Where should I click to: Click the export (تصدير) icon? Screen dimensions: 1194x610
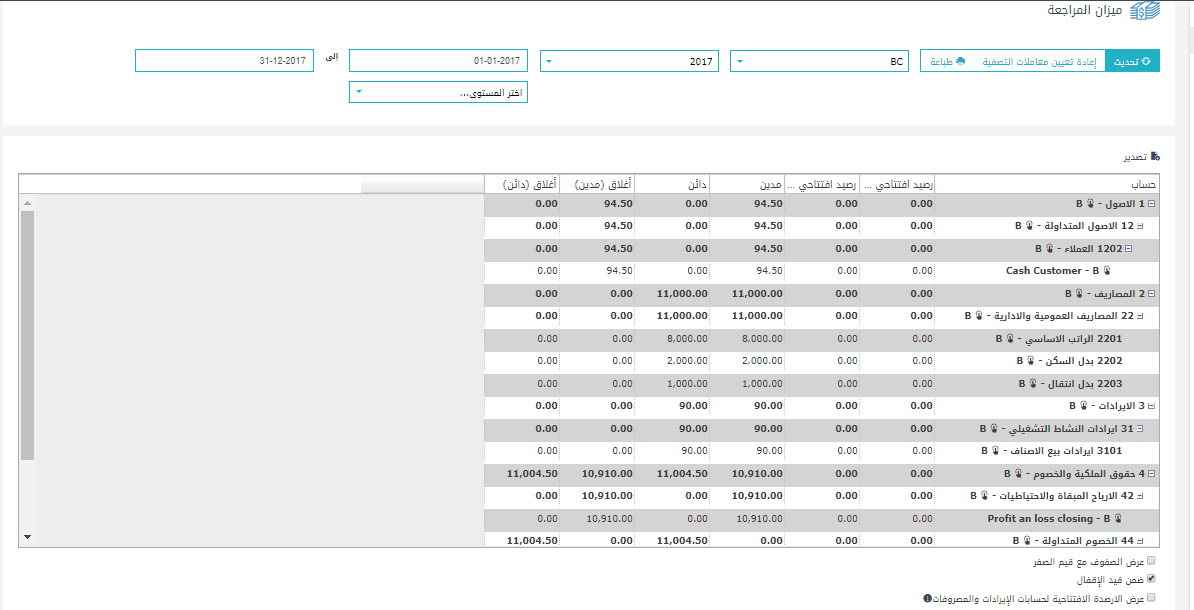coord(1156,157)
